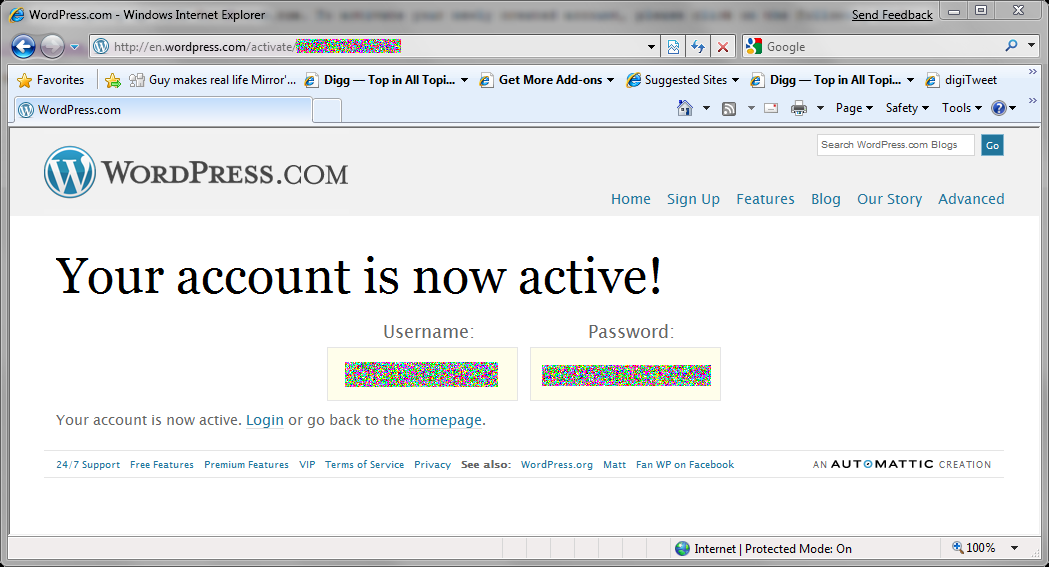Click the Compatibility View icon
The height and width of the screenshot is (567, 1049).
pyautogui.click(x=673, y=46)
